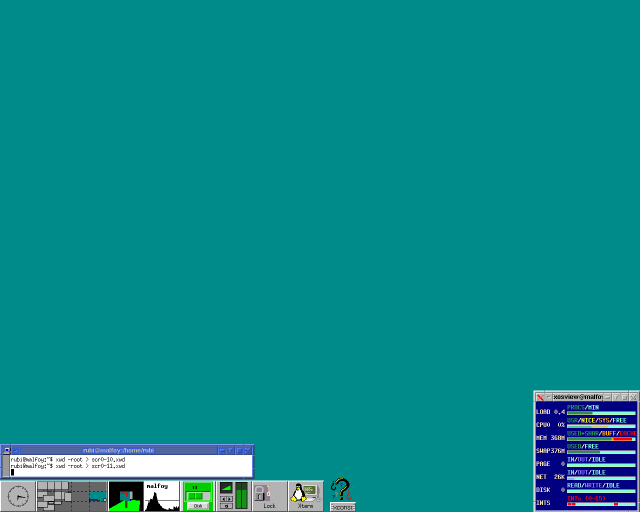Click the LOAD meter bar in xosview
This screenshot has height=512, width=640.
click(x=600, y=413)
